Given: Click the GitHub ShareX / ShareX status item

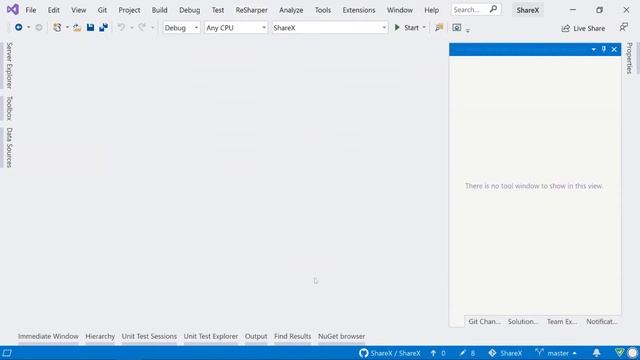Looking at the screenshot, I should click(390, 353).
